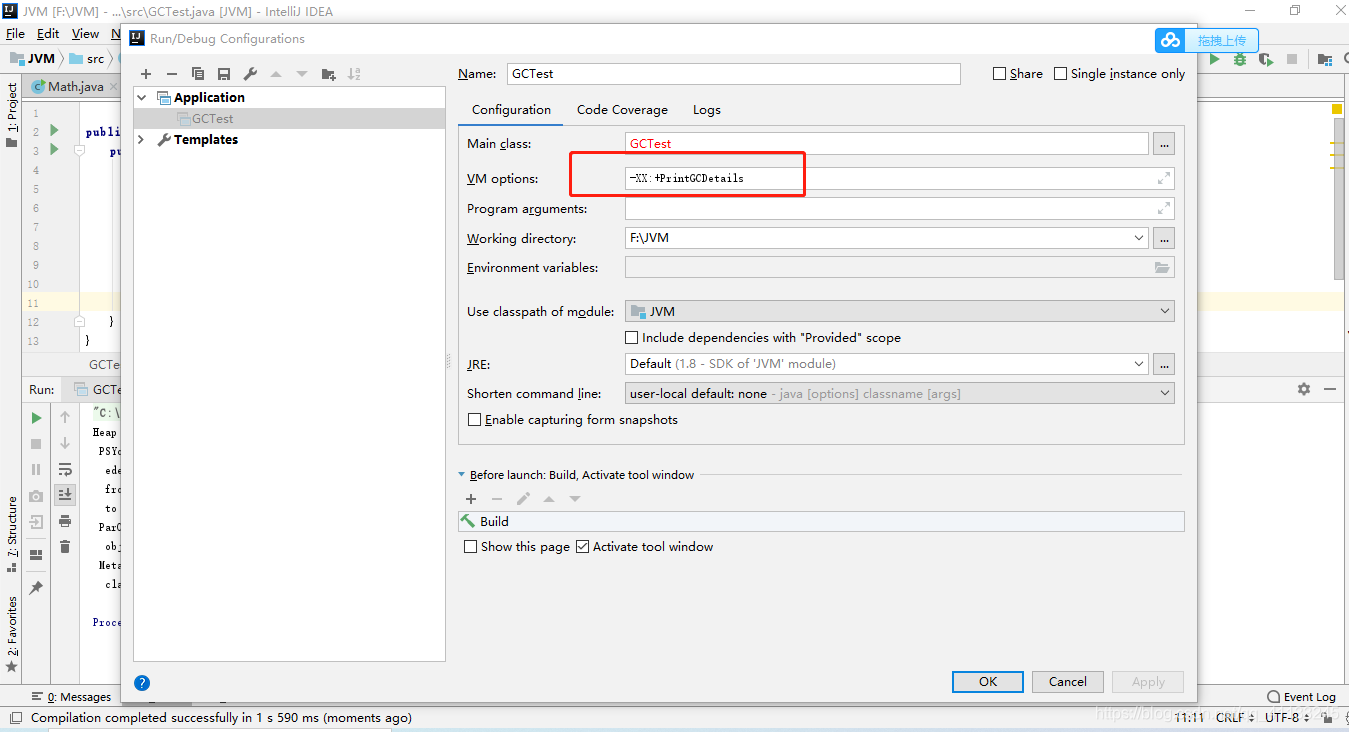Open Shorten command line dropdown

(1165, 394)
